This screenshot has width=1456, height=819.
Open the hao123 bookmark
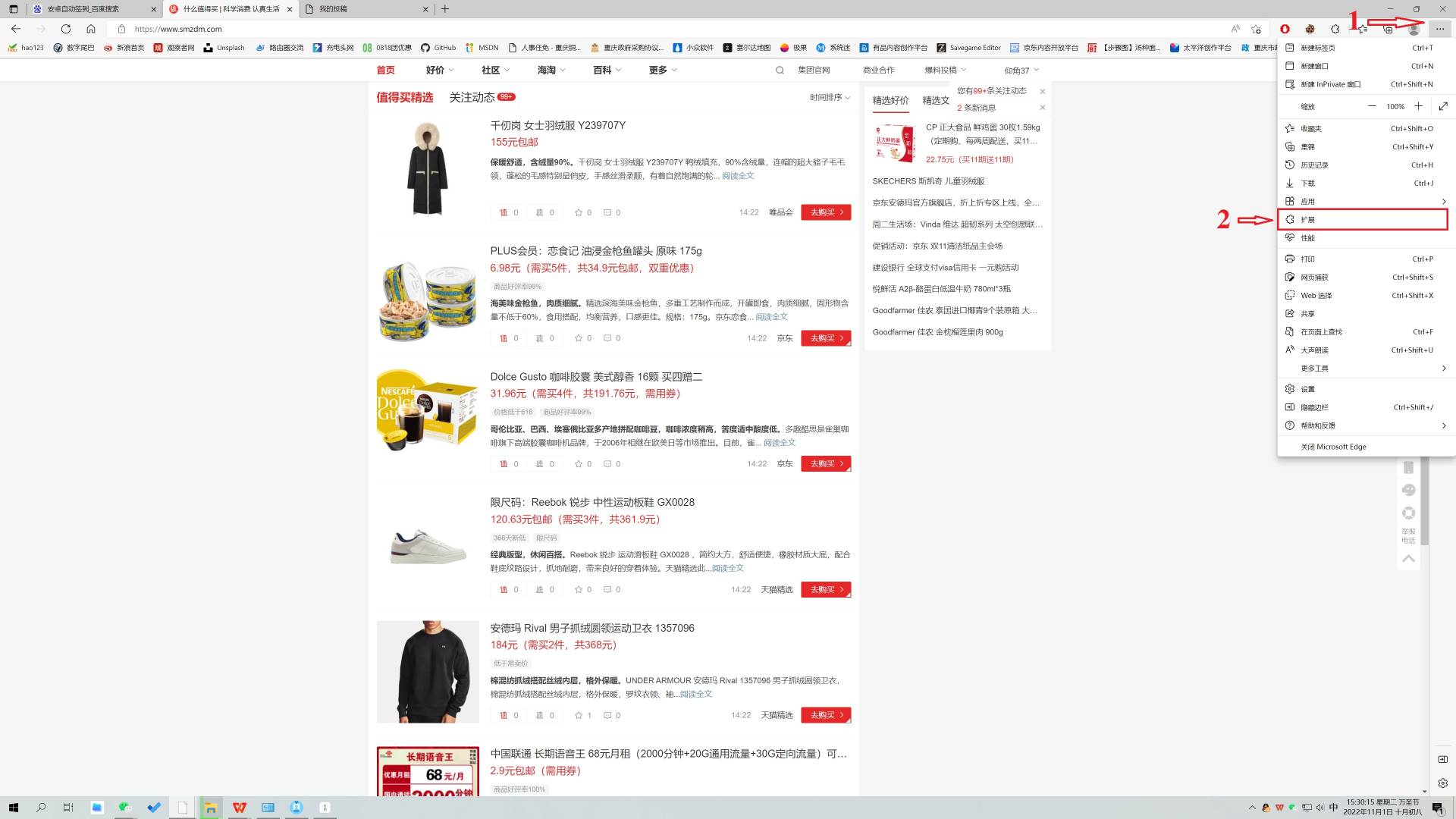[25, 48]
